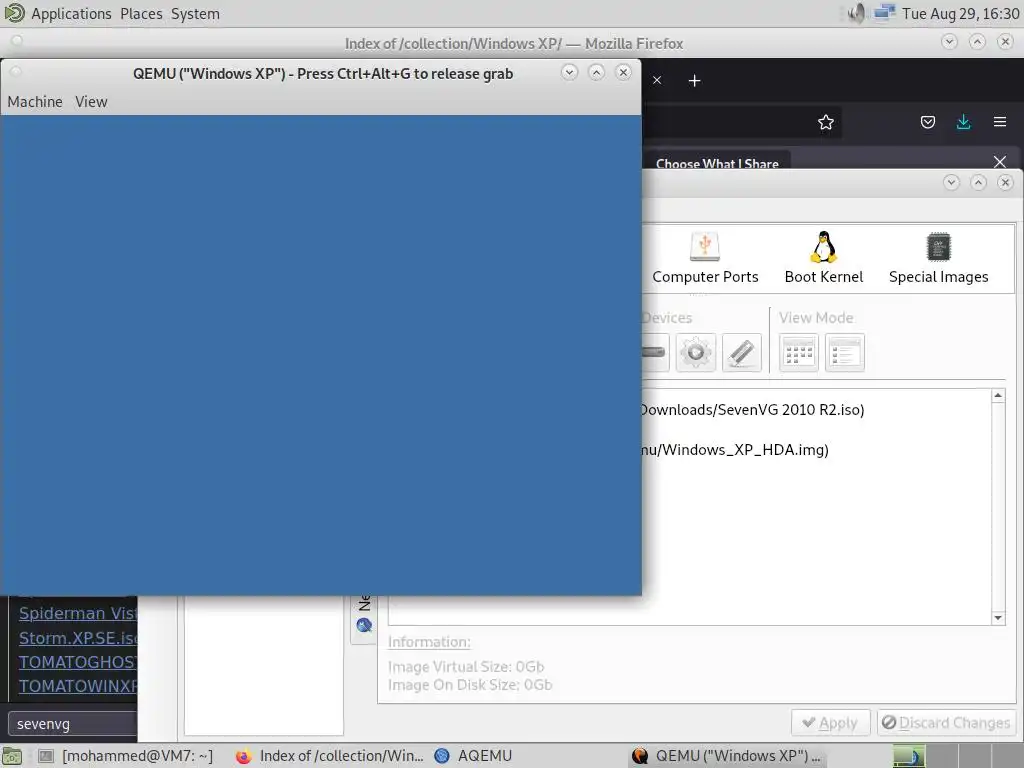Click the pencil edit device icon in AQEMU
This screenshot has width=1024, height=768.
742,353
